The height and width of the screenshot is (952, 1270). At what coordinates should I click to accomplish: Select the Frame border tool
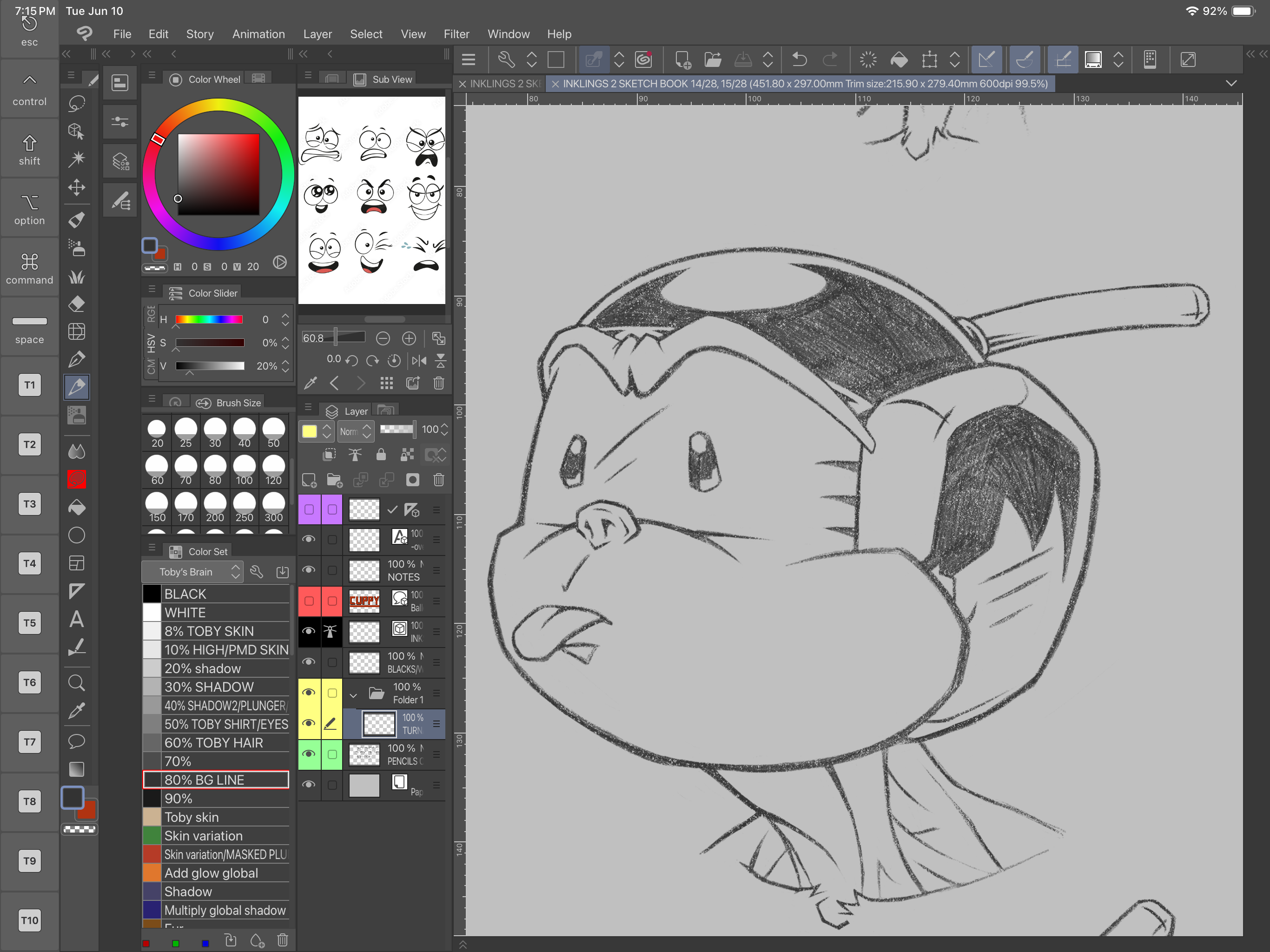(76, 563)
